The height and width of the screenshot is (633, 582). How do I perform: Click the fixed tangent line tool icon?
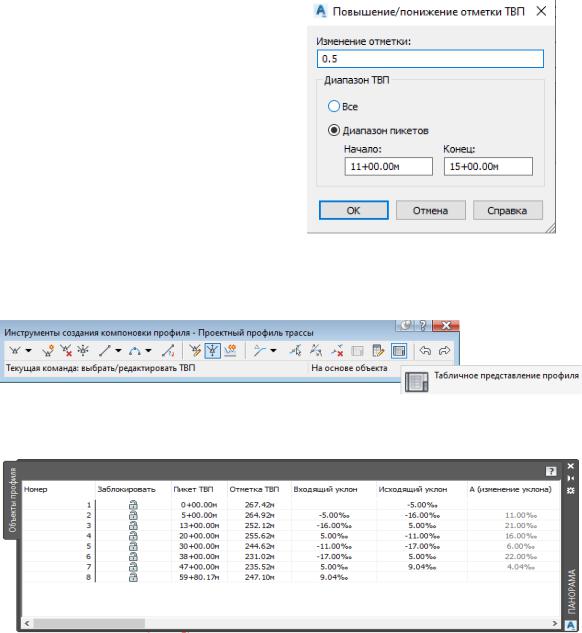coord(105,350)
